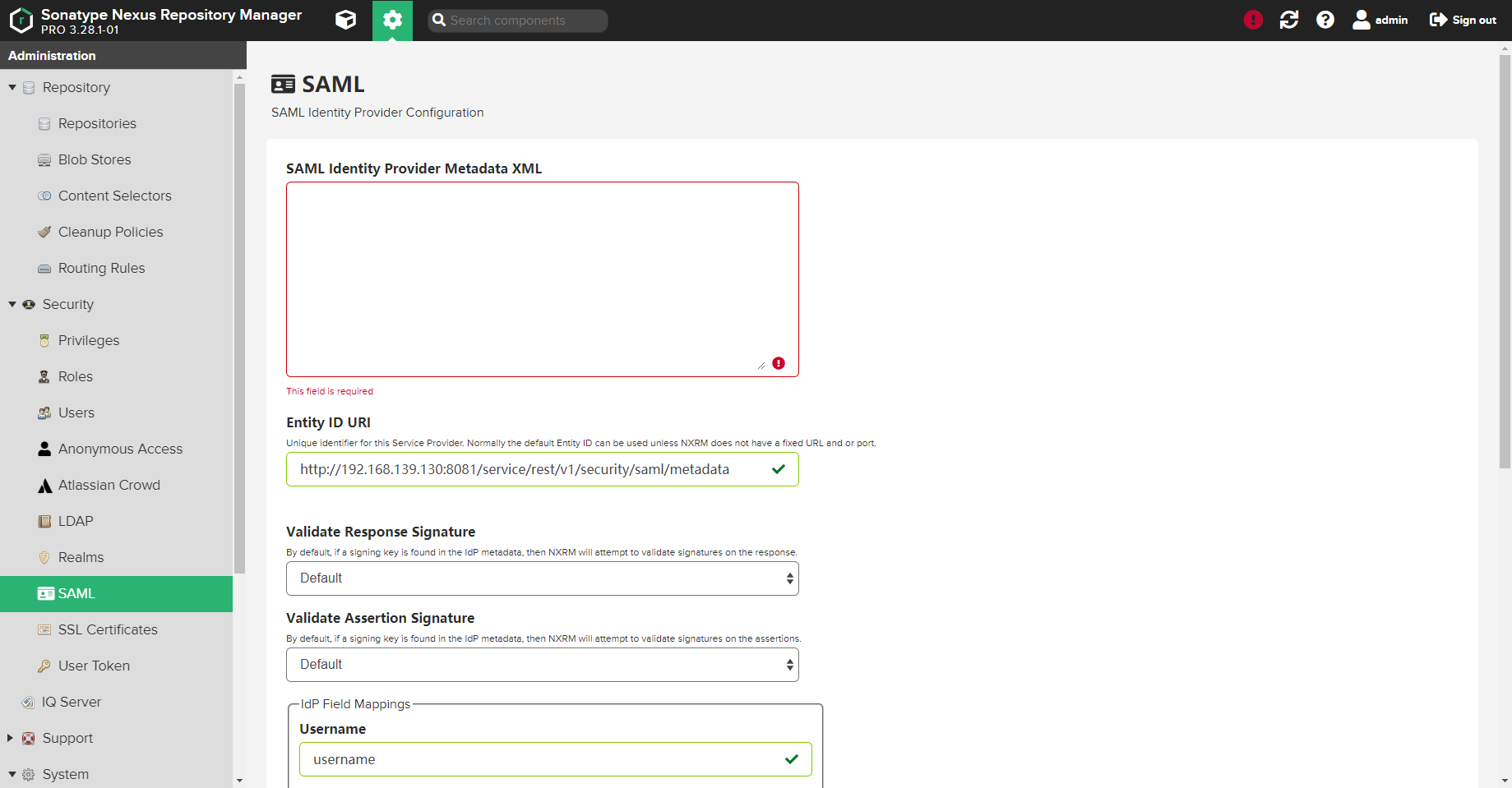Click the Entity ID URI field
The height and width of the screenshot is (788, 1512).
click(x=543, y=469)
